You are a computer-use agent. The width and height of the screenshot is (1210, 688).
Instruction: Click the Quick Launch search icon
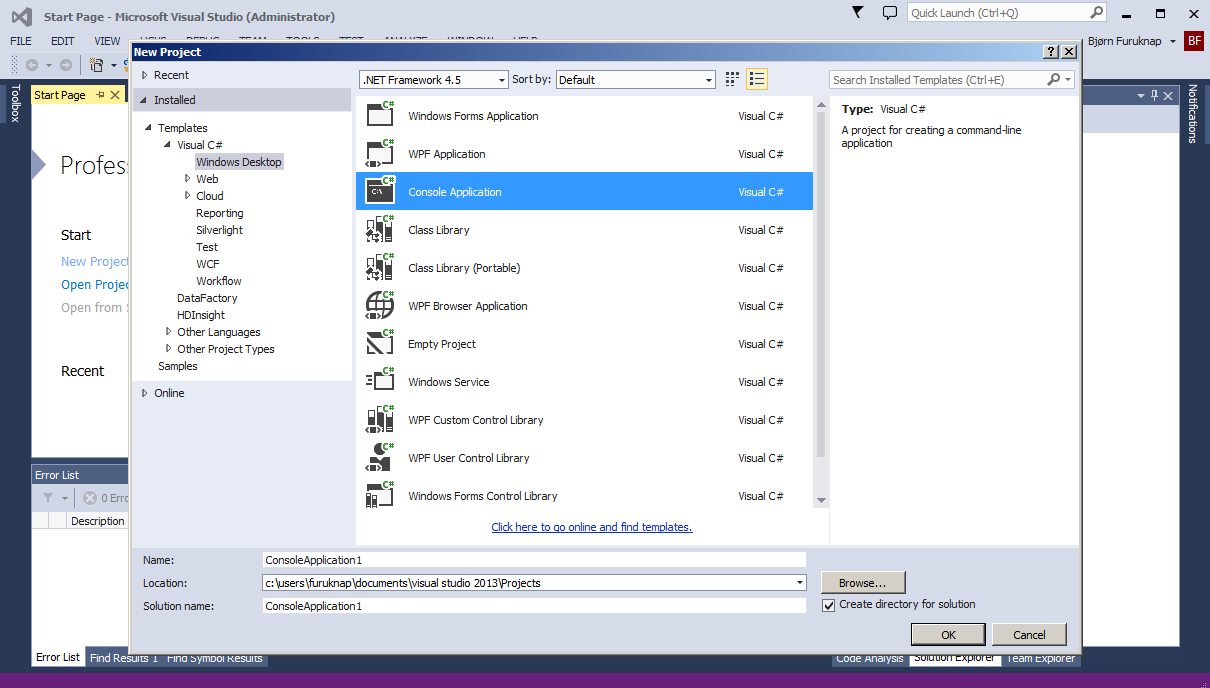[1096, 13]
